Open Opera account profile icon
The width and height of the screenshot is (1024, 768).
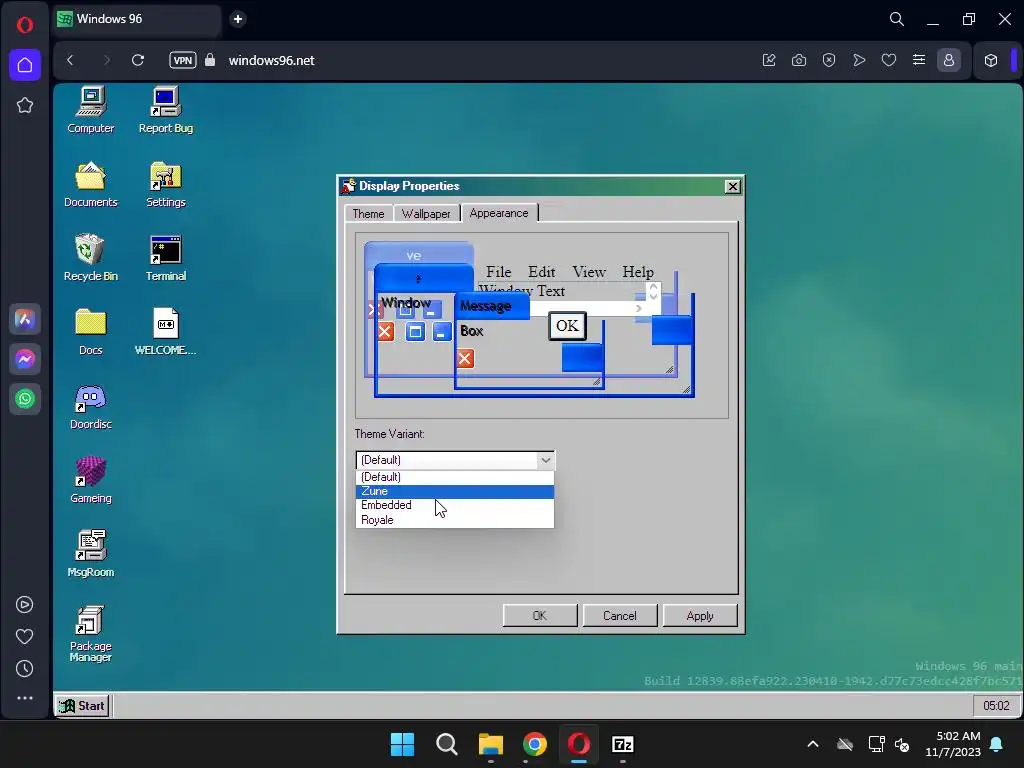pyautogui.click(x=949, y=60)
